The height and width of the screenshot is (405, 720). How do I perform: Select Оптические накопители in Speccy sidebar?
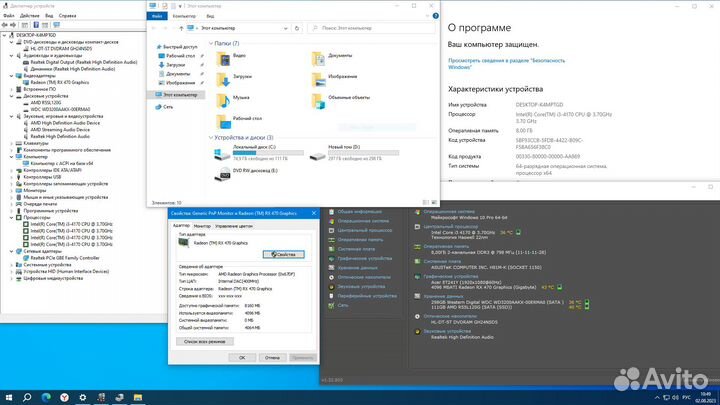click(x=364, y=277)
